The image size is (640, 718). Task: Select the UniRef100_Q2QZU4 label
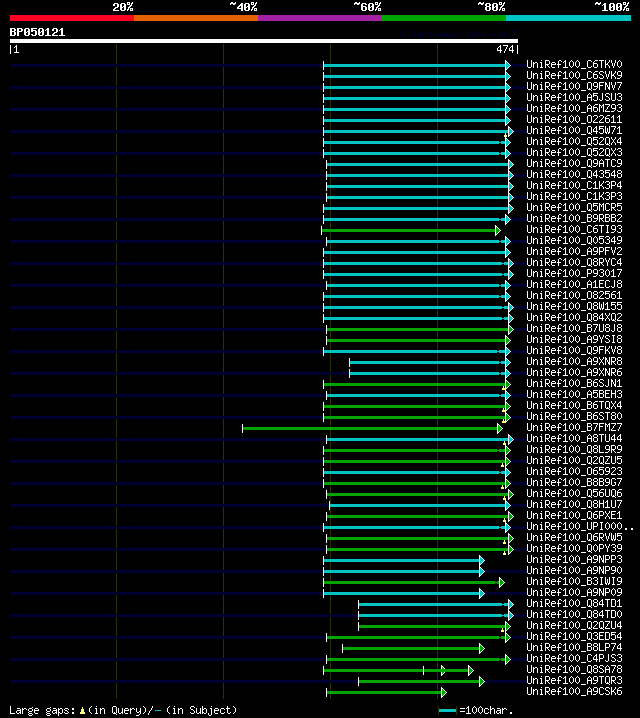pos(574,625)
